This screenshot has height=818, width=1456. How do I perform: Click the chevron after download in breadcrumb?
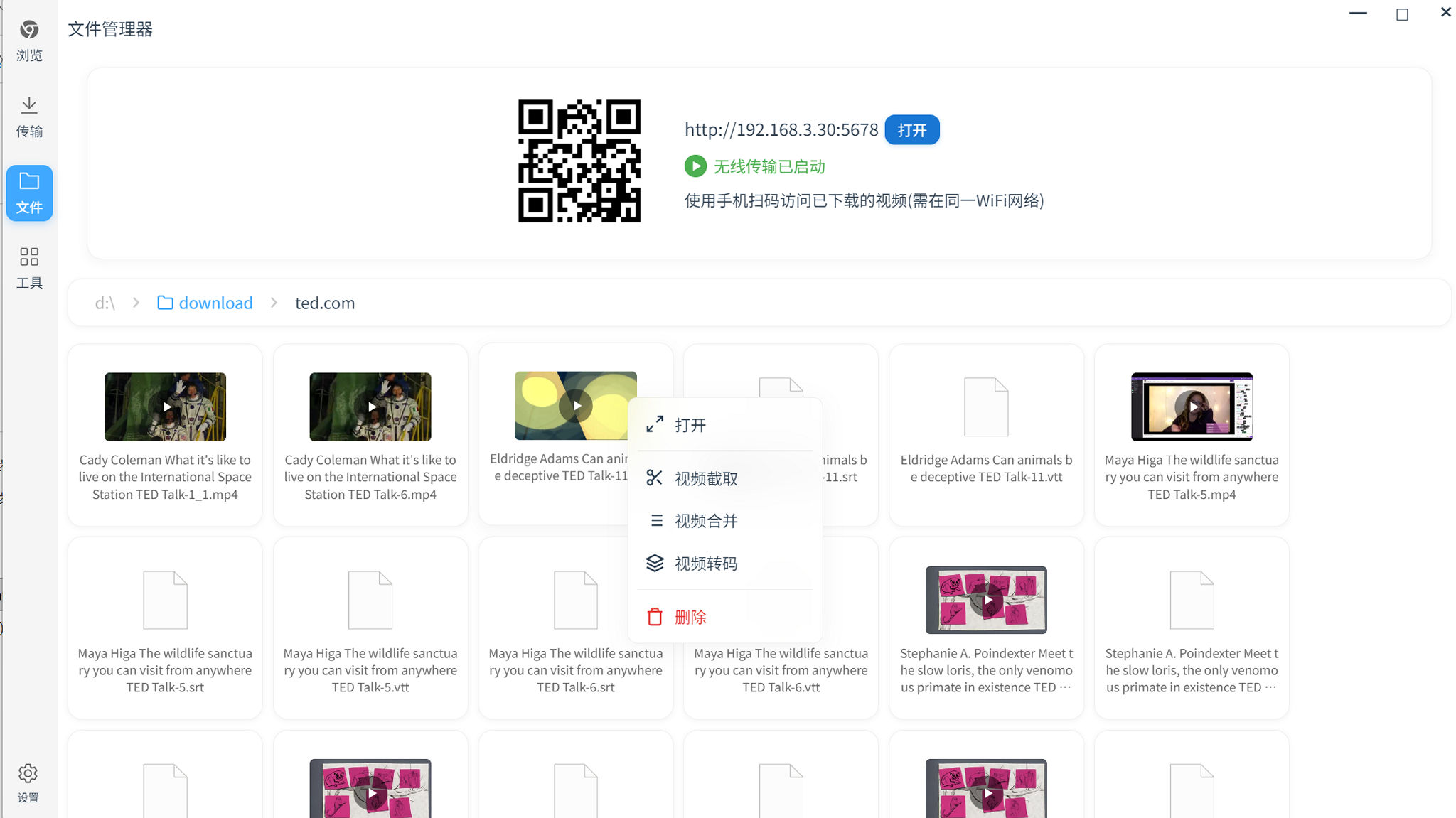pyautogui.click(x=274, y=303)
